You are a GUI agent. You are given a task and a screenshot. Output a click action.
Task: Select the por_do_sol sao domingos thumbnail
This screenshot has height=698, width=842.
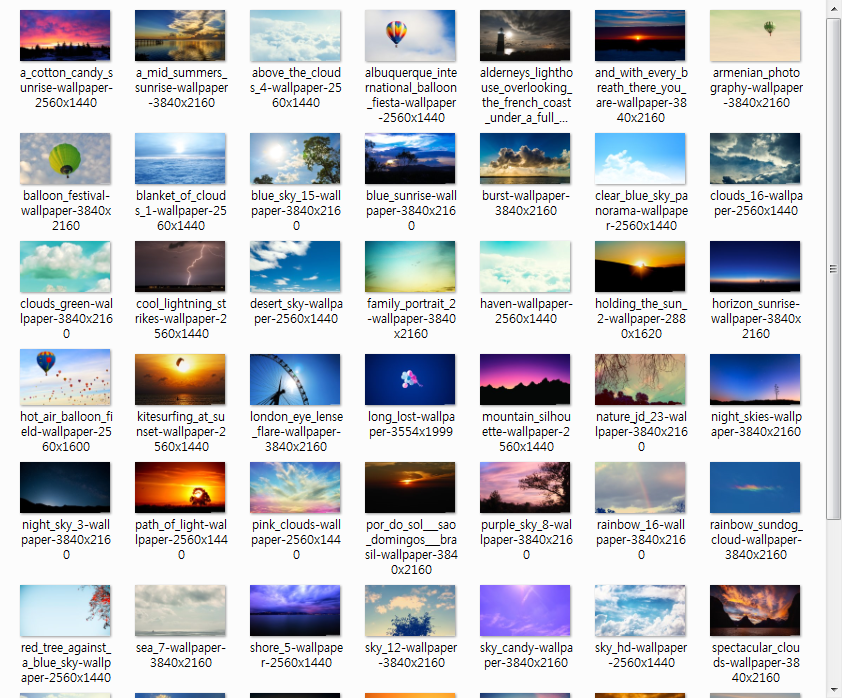click(410, 487)
